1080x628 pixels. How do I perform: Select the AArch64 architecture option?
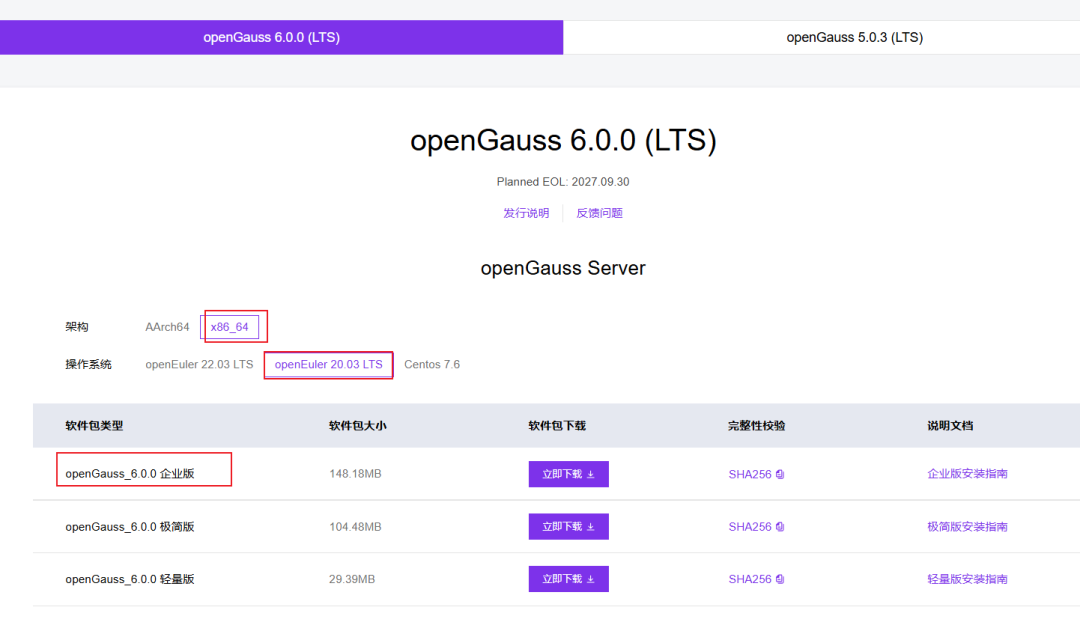point(167,327)
